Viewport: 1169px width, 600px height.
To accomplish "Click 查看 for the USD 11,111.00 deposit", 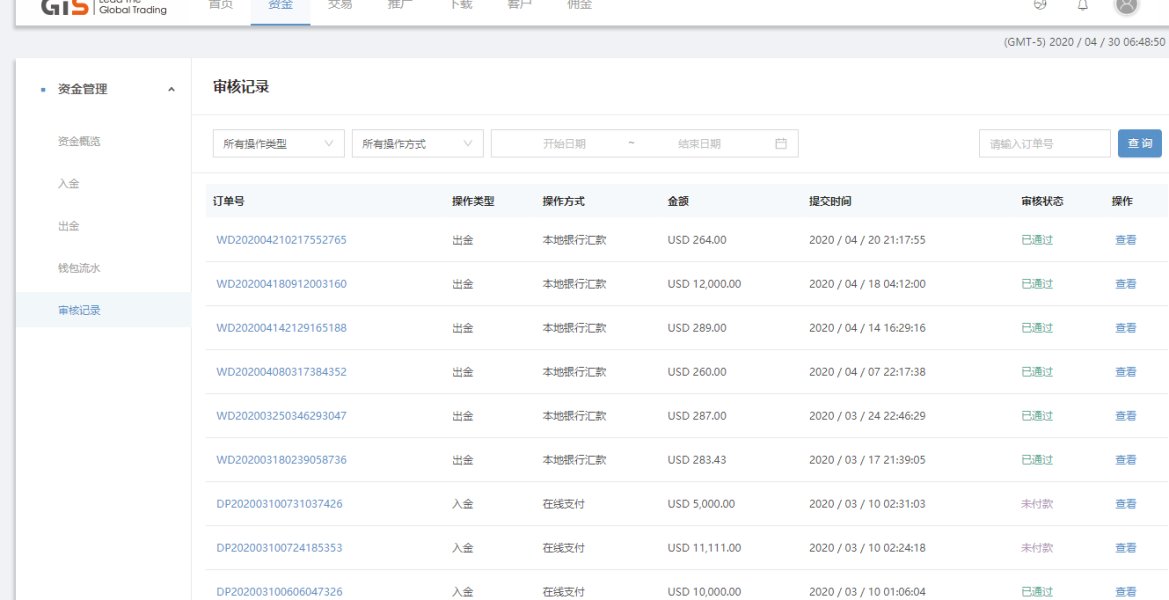I will point(1126,548).
